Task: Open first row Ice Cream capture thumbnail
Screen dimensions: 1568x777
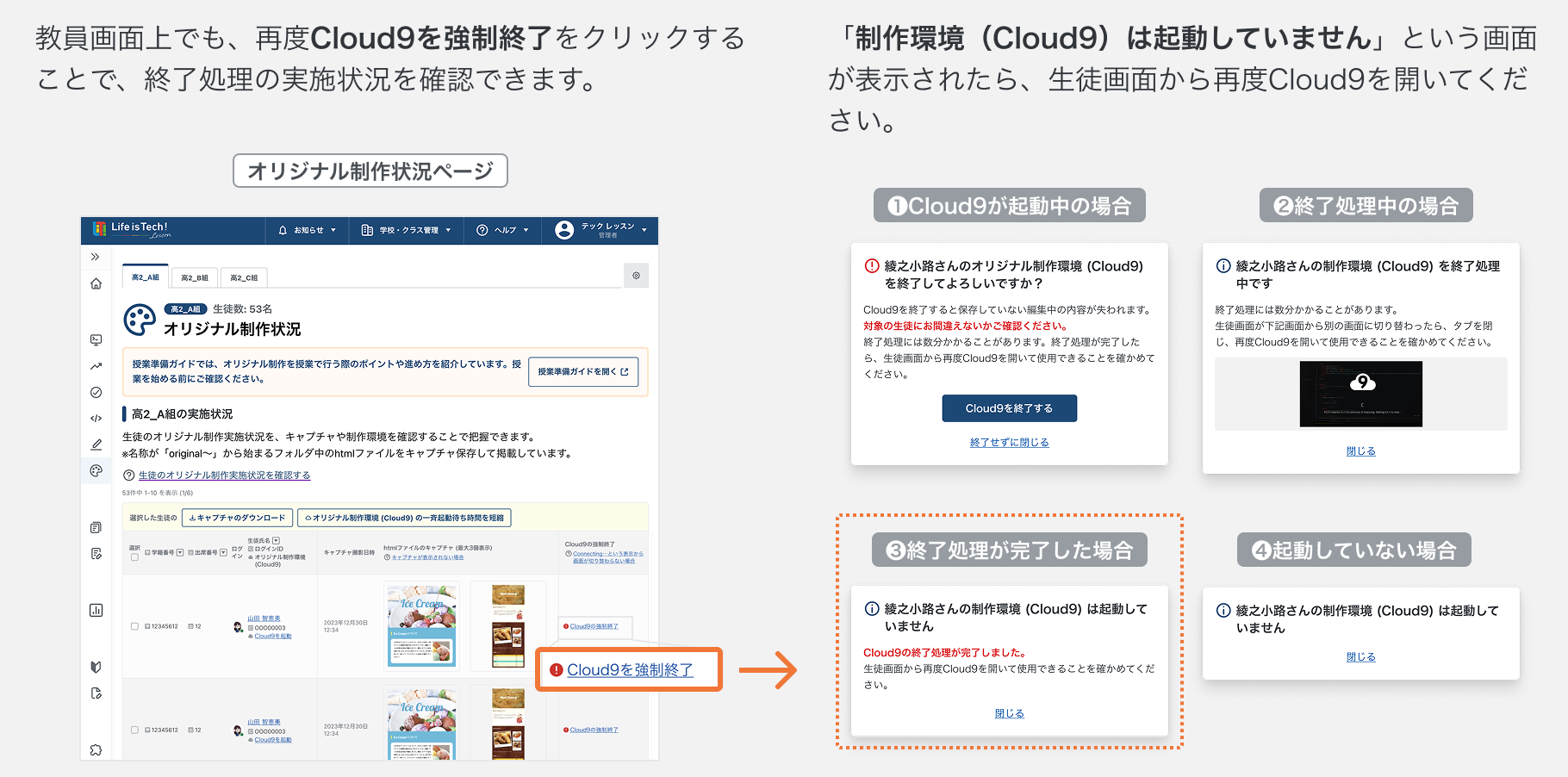Action: coord(421,626)
